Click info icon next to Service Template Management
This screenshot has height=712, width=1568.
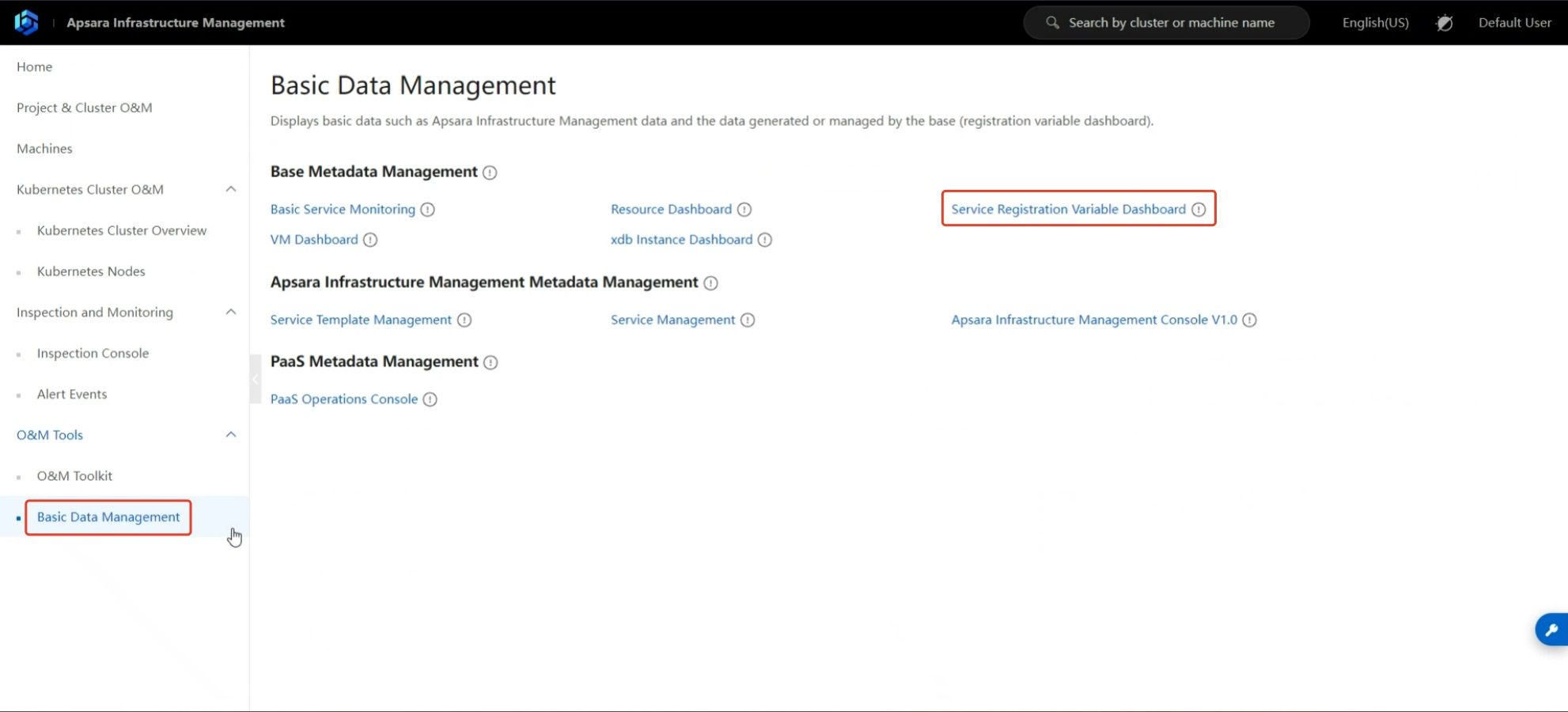pos(464,320)
